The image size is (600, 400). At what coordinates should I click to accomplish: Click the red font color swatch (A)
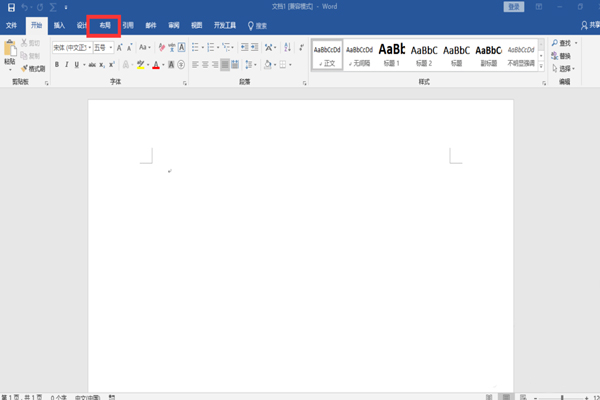(x=157, y=65)
